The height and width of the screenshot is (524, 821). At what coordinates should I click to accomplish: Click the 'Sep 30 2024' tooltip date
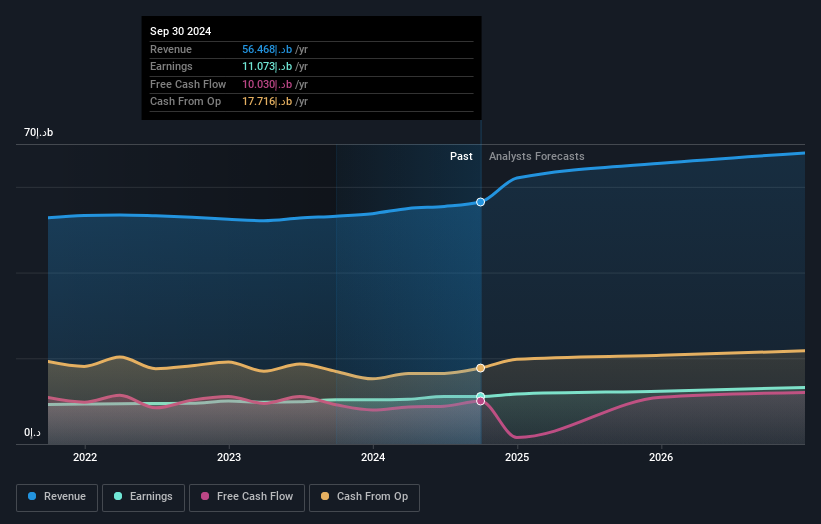click(x=181, y=31)
